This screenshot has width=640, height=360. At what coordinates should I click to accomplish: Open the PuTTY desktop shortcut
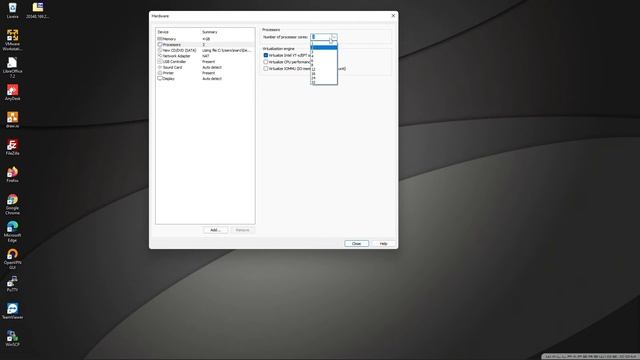(x=12, y=284)
